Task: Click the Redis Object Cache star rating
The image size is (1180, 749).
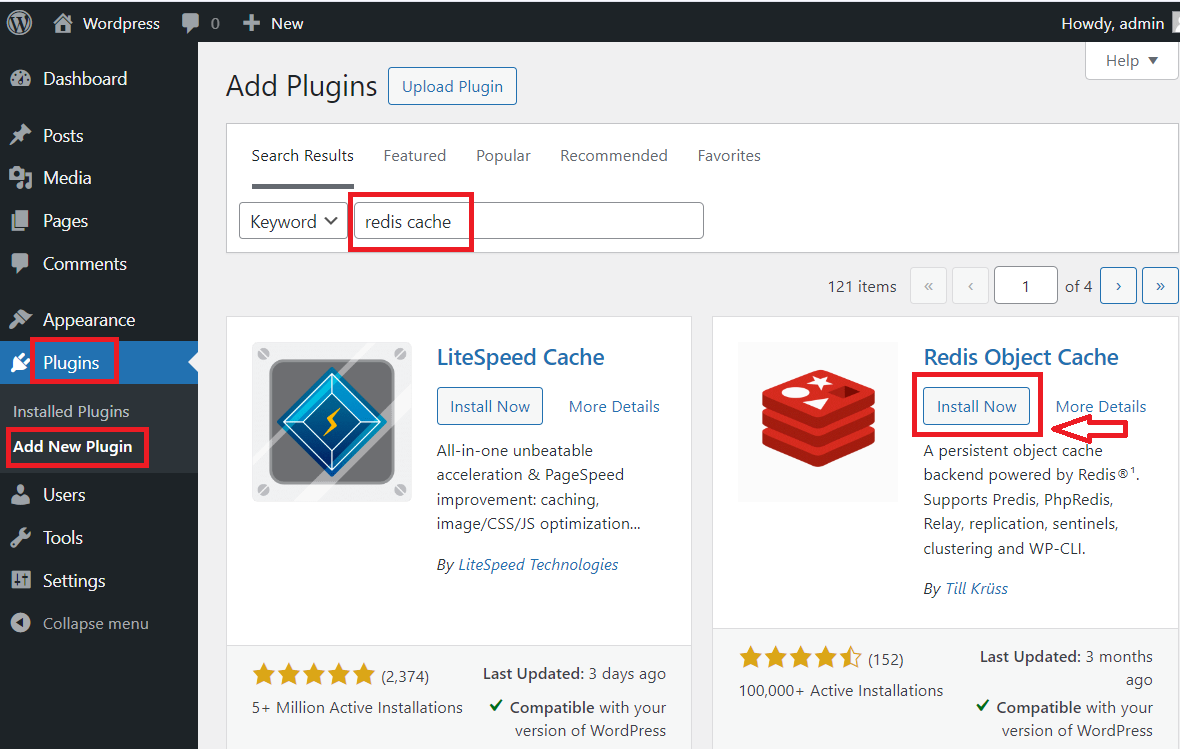Action: point(800,658)
